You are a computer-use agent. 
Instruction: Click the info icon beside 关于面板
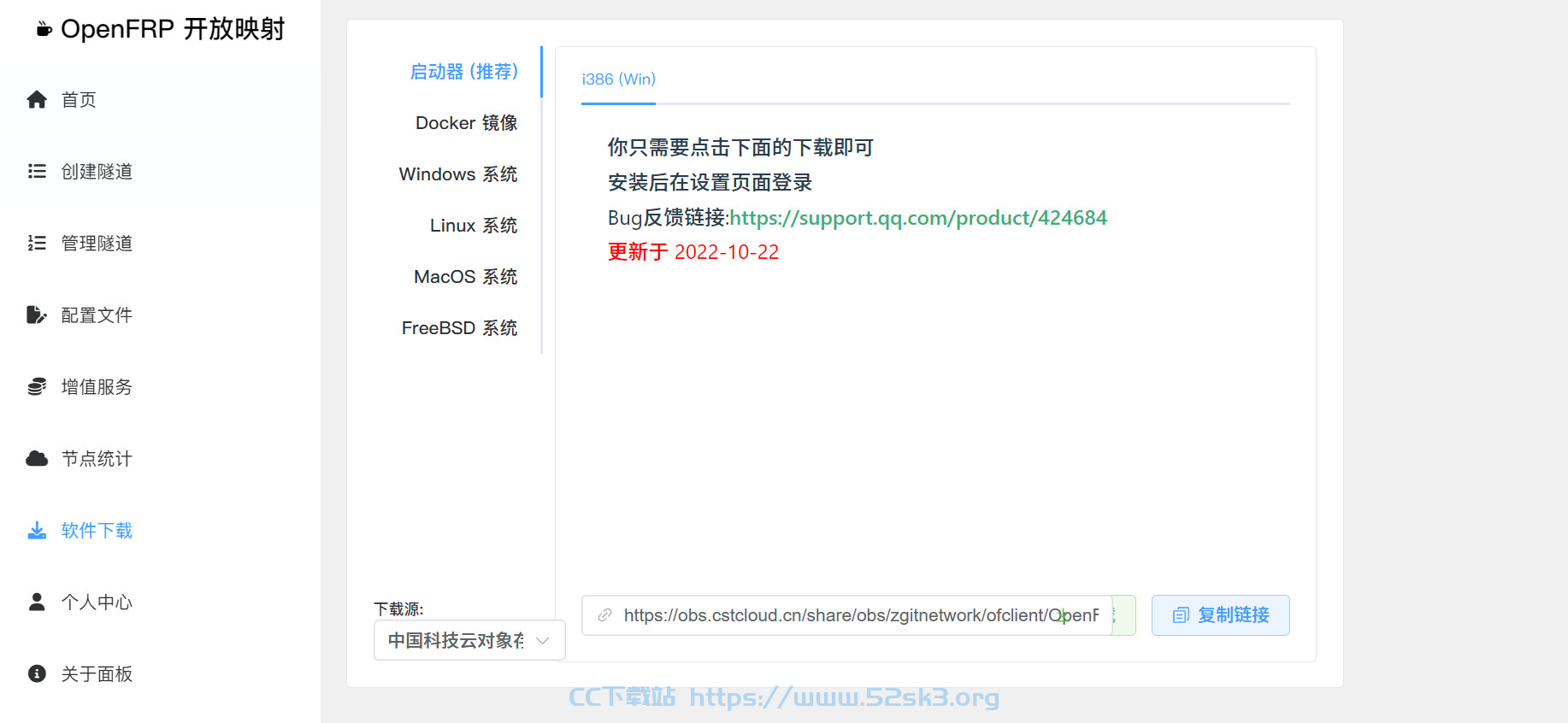(37, 674)
